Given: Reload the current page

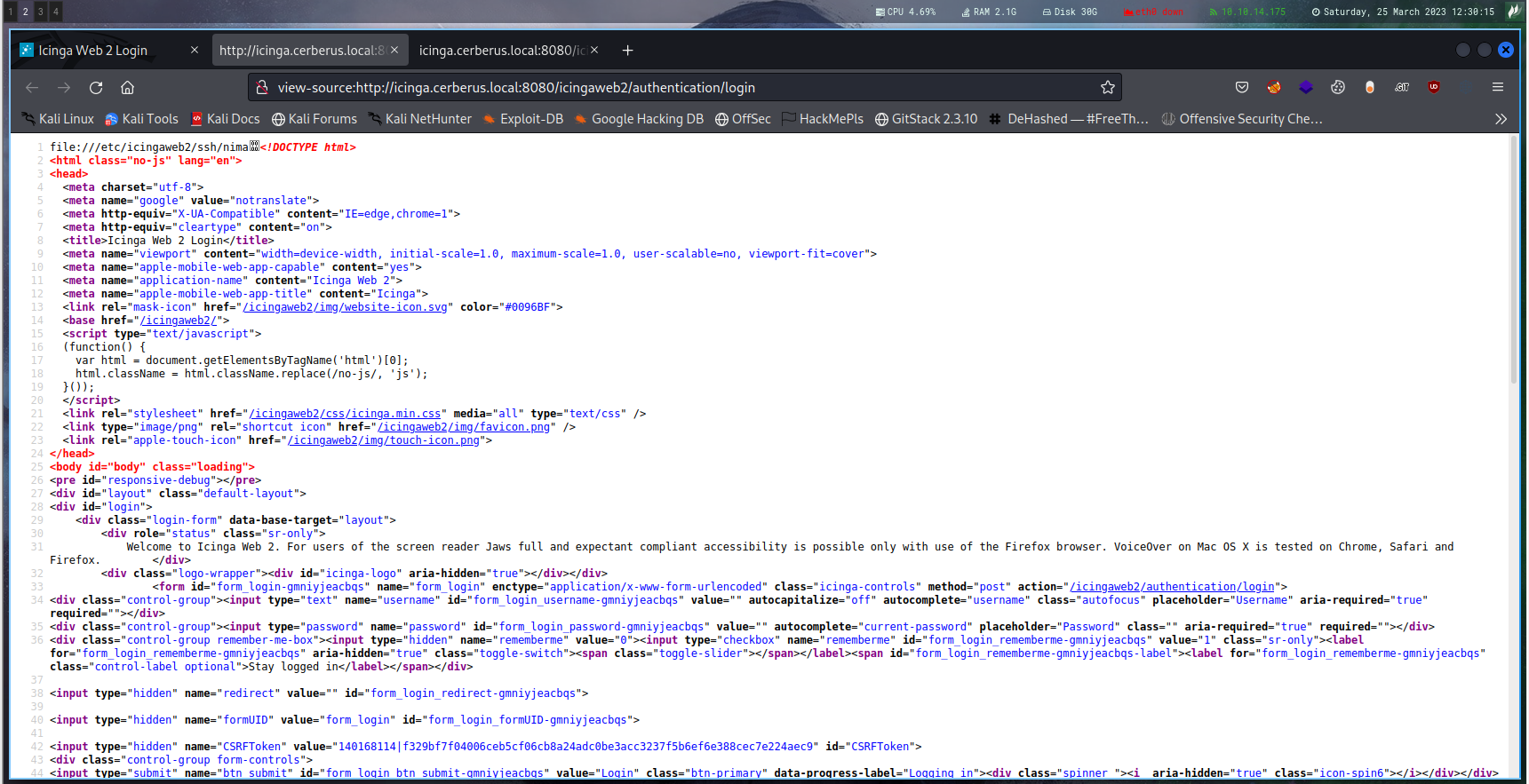Looking at the screenshot, I should [x=96, y=87].
